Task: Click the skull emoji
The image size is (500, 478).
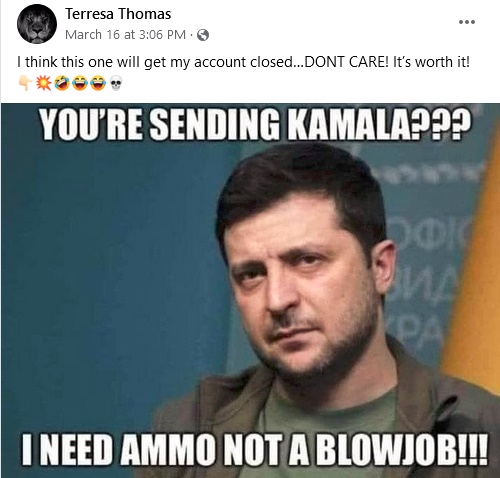Action: point(116,83)
